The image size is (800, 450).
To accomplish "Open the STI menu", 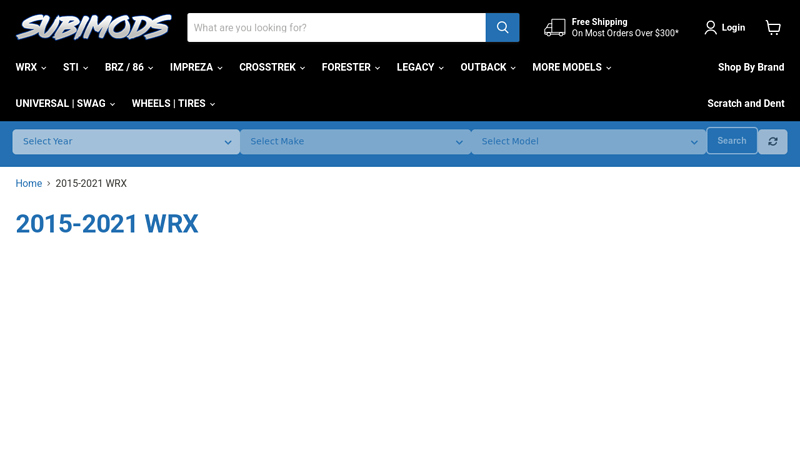I will pyautogui.click(x=76, y=67).
